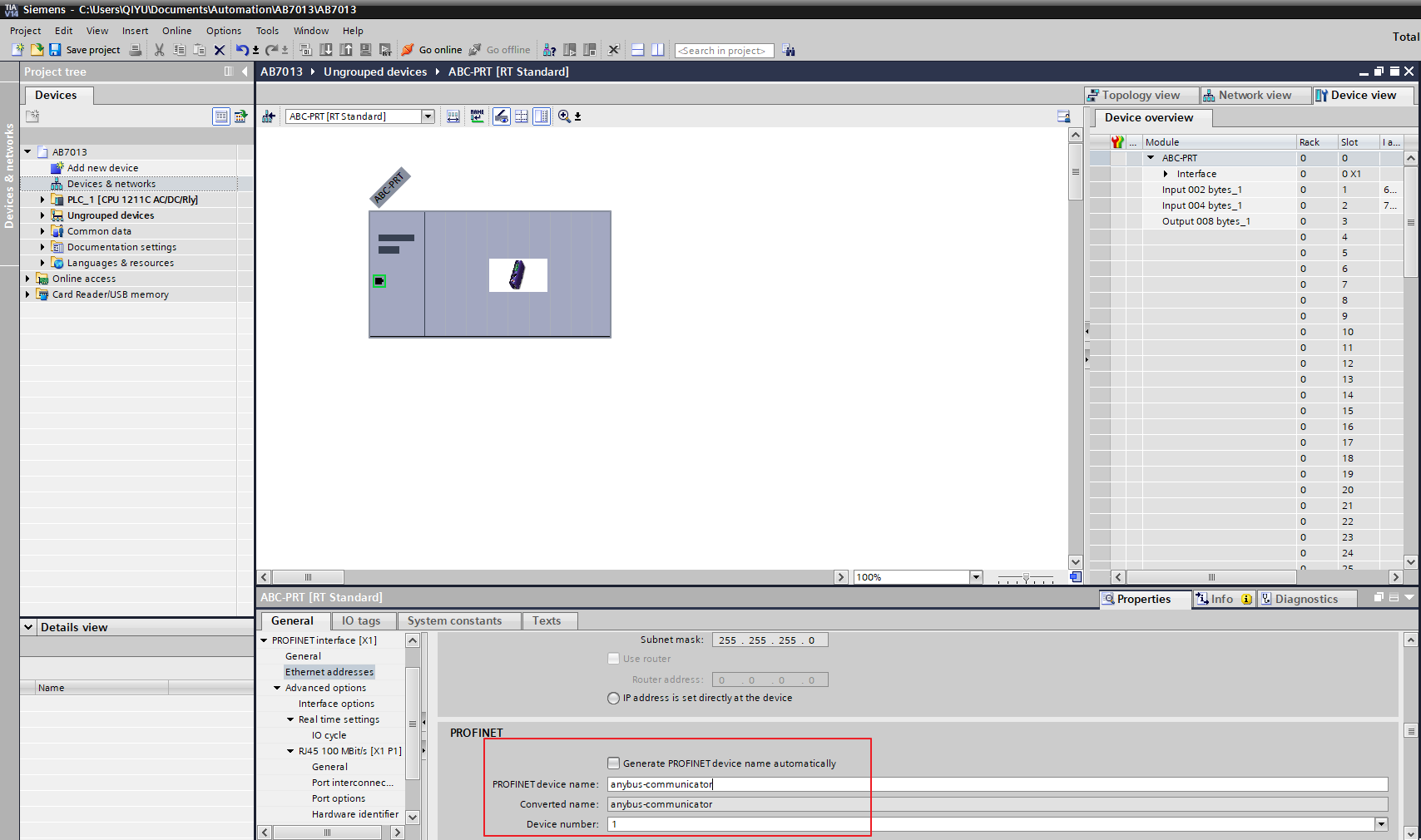This screenshot has height=840, width=1421.
Task: Open the IO tags tab
Action: point(361,620)
